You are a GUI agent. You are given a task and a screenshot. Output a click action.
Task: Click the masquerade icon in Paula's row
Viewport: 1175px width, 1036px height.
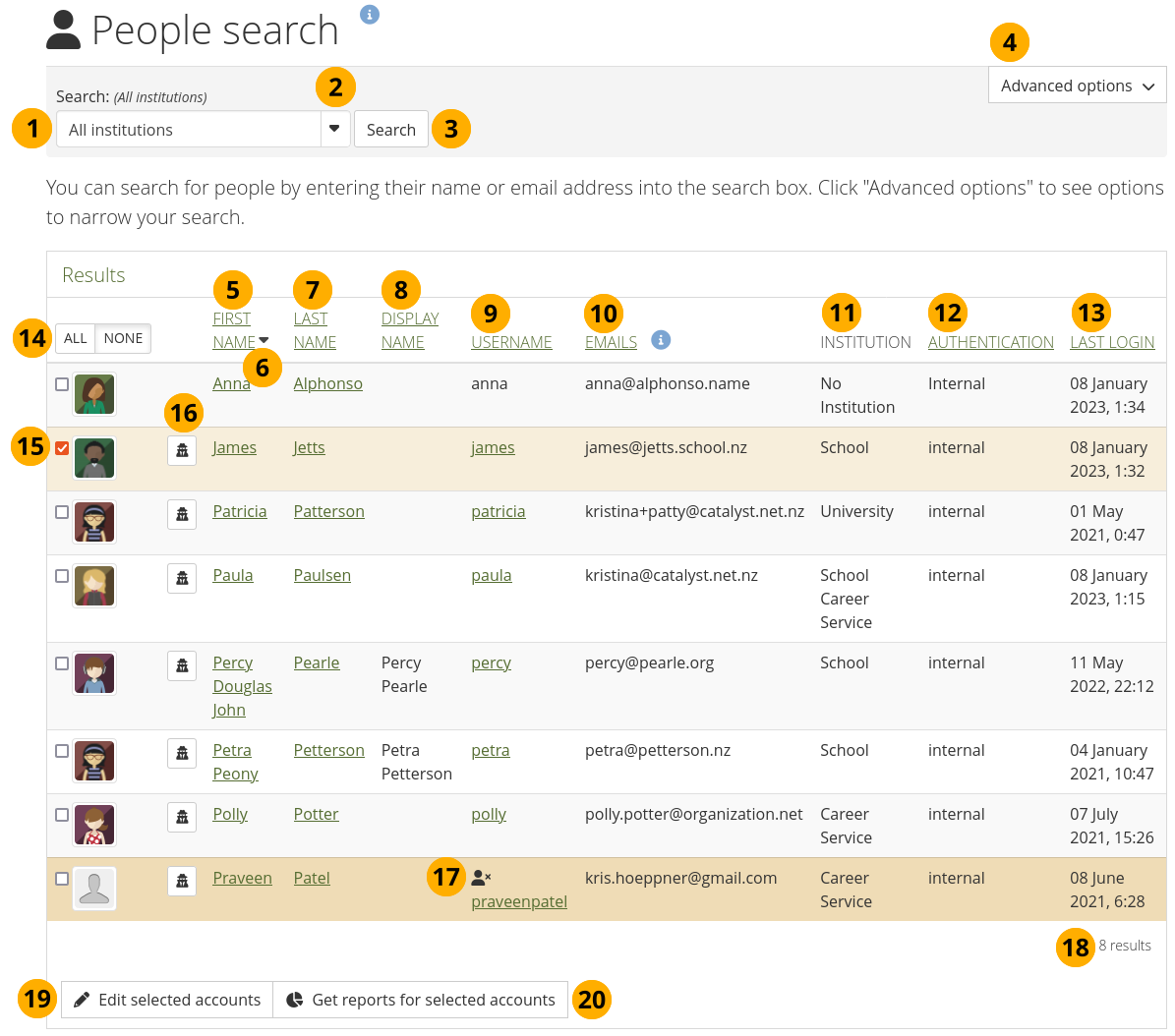coord(182,579)
